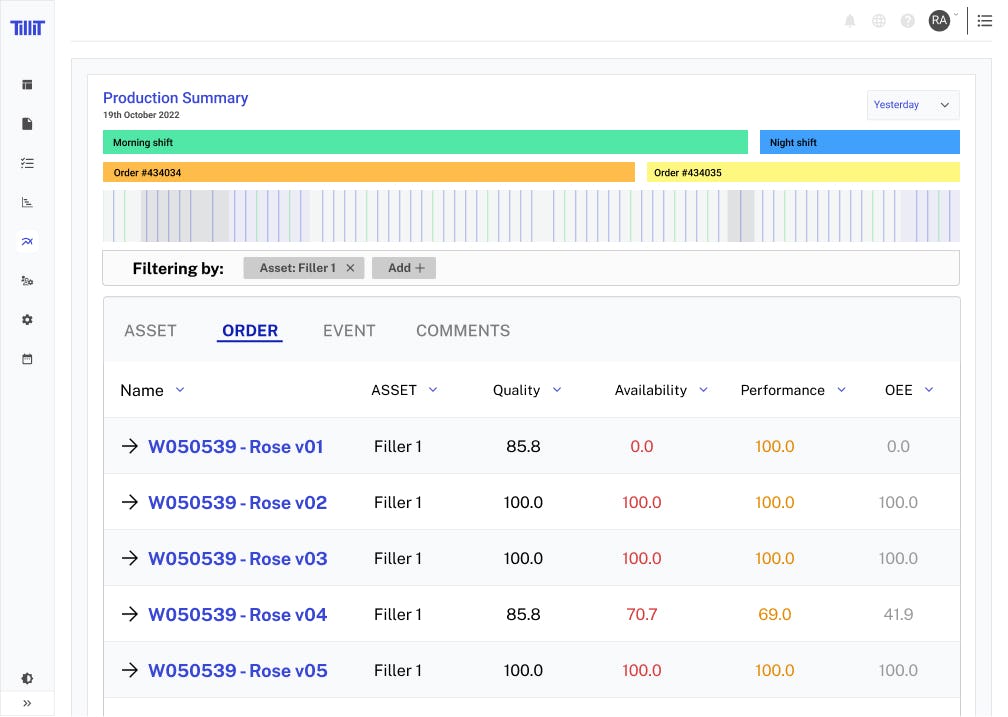Screen dimensions: 1008x717
Task: Remove the Asset: Filler 1 filter
Action: coord(350,268)
